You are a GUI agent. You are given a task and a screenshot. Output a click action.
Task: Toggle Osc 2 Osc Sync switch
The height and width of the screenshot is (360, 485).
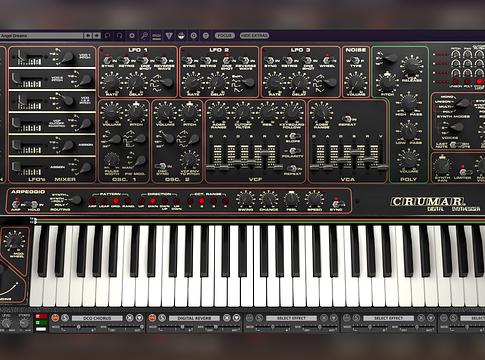[162, 166]
